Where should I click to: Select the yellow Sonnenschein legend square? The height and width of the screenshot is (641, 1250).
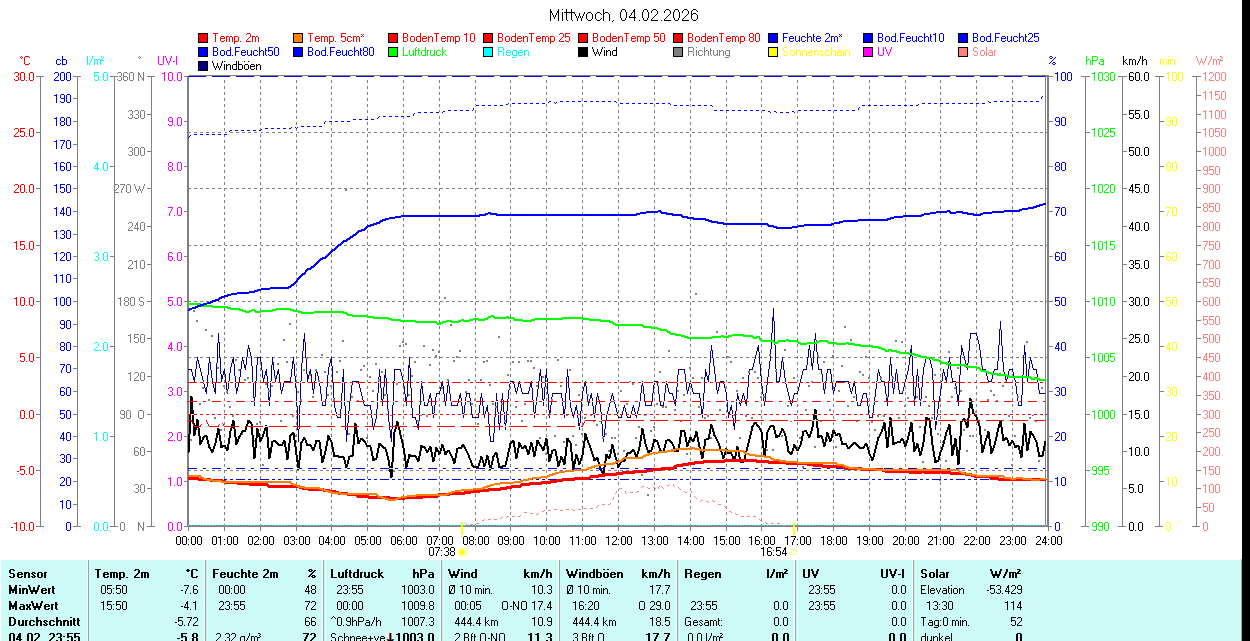coord(774,52)
